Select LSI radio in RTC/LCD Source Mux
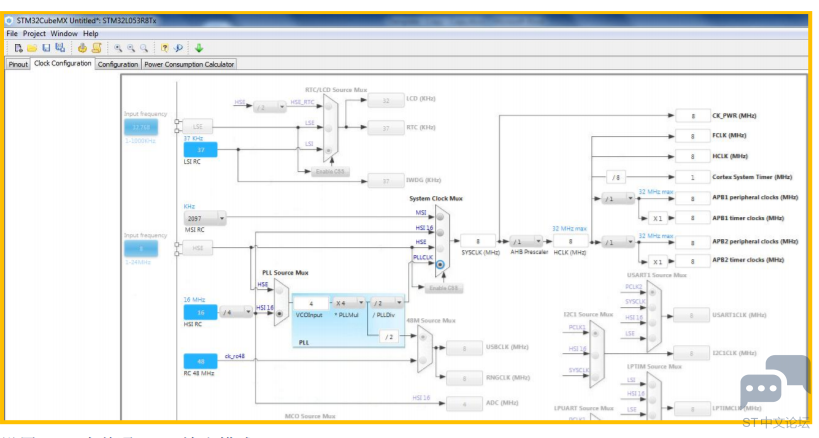Image resolution: width=819 pixels, height=438 pixels. pyautogui.click(x=329, y=150)
